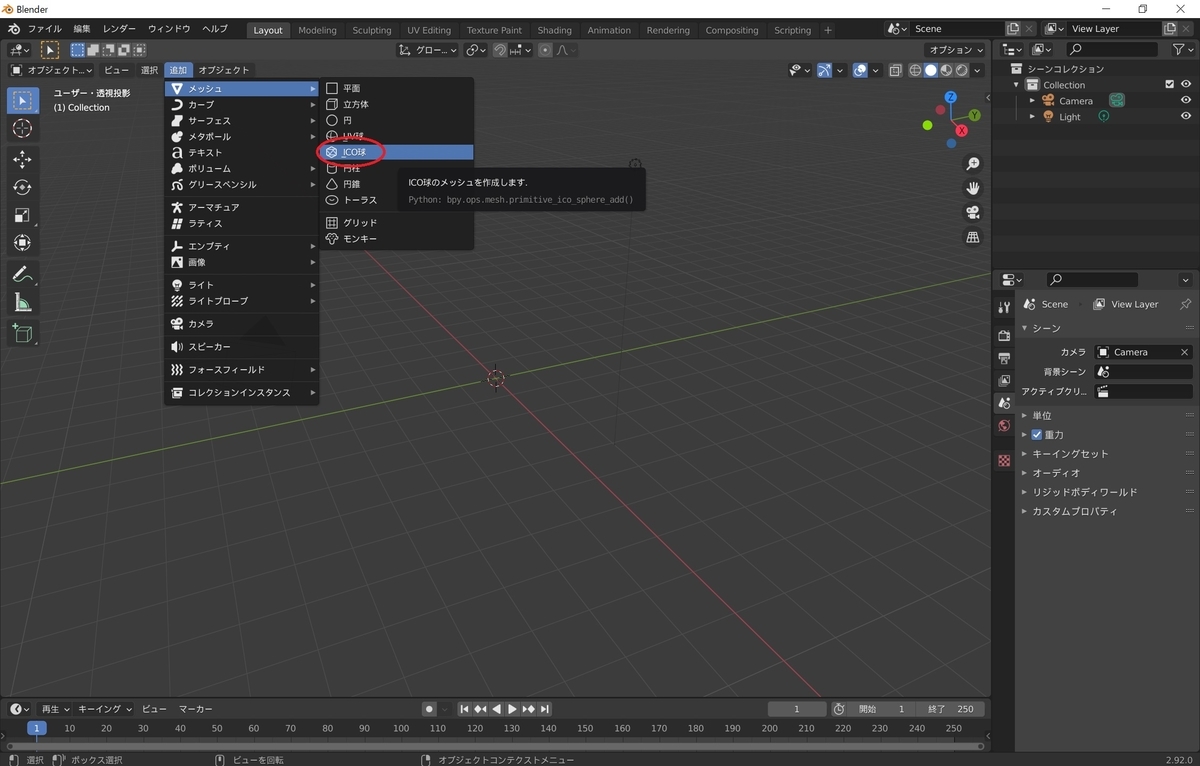Viewport: 1200px width, 766px height.
Task: Switch to the Sculpting workspace tab
Action: point(371,30)
